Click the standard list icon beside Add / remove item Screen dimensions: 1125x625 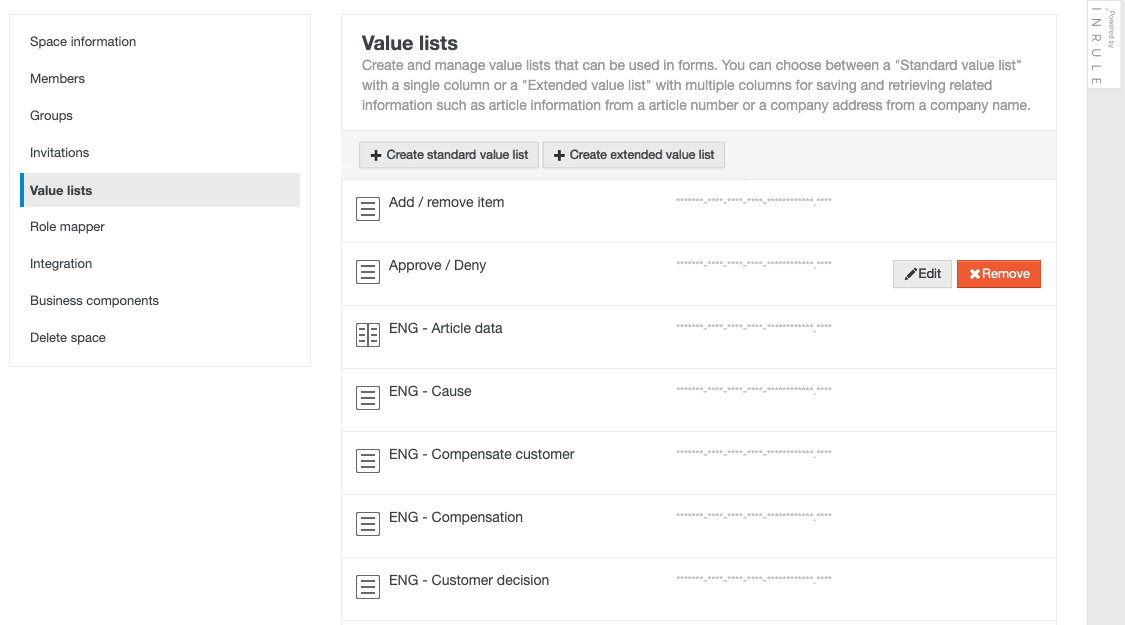(368, 208)
